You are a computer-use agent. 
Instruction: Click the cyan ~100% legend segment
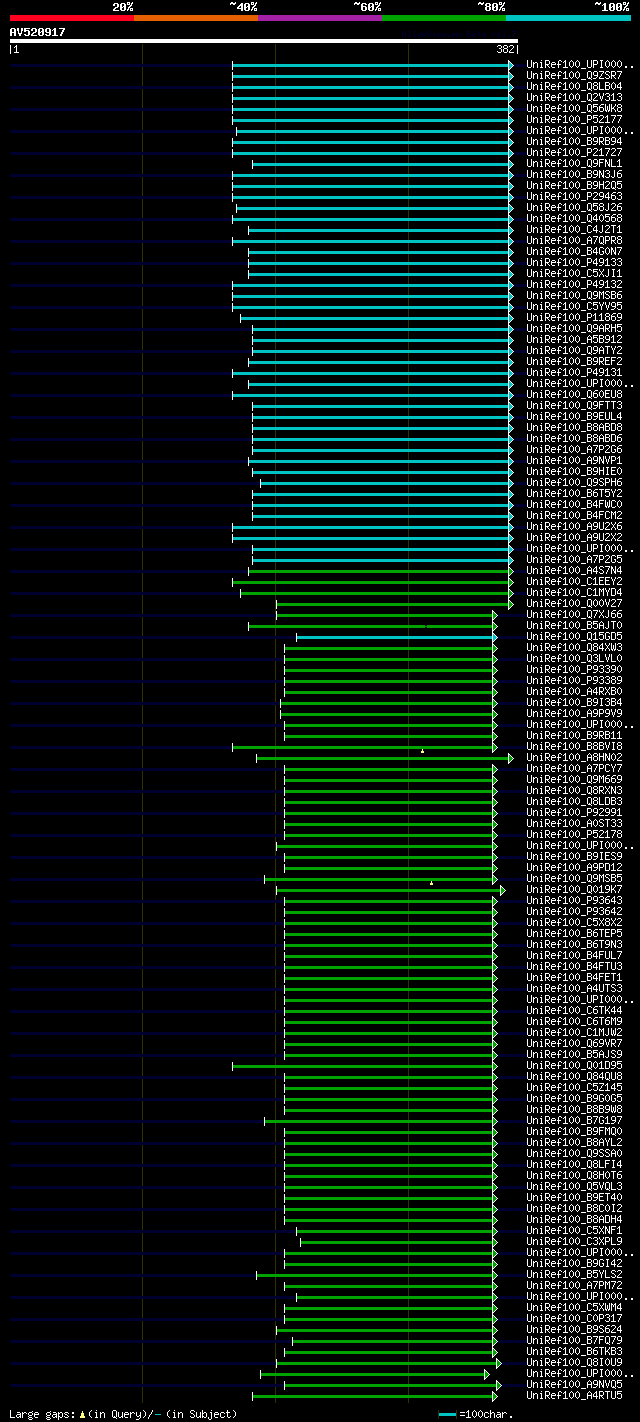click(568, 18)
